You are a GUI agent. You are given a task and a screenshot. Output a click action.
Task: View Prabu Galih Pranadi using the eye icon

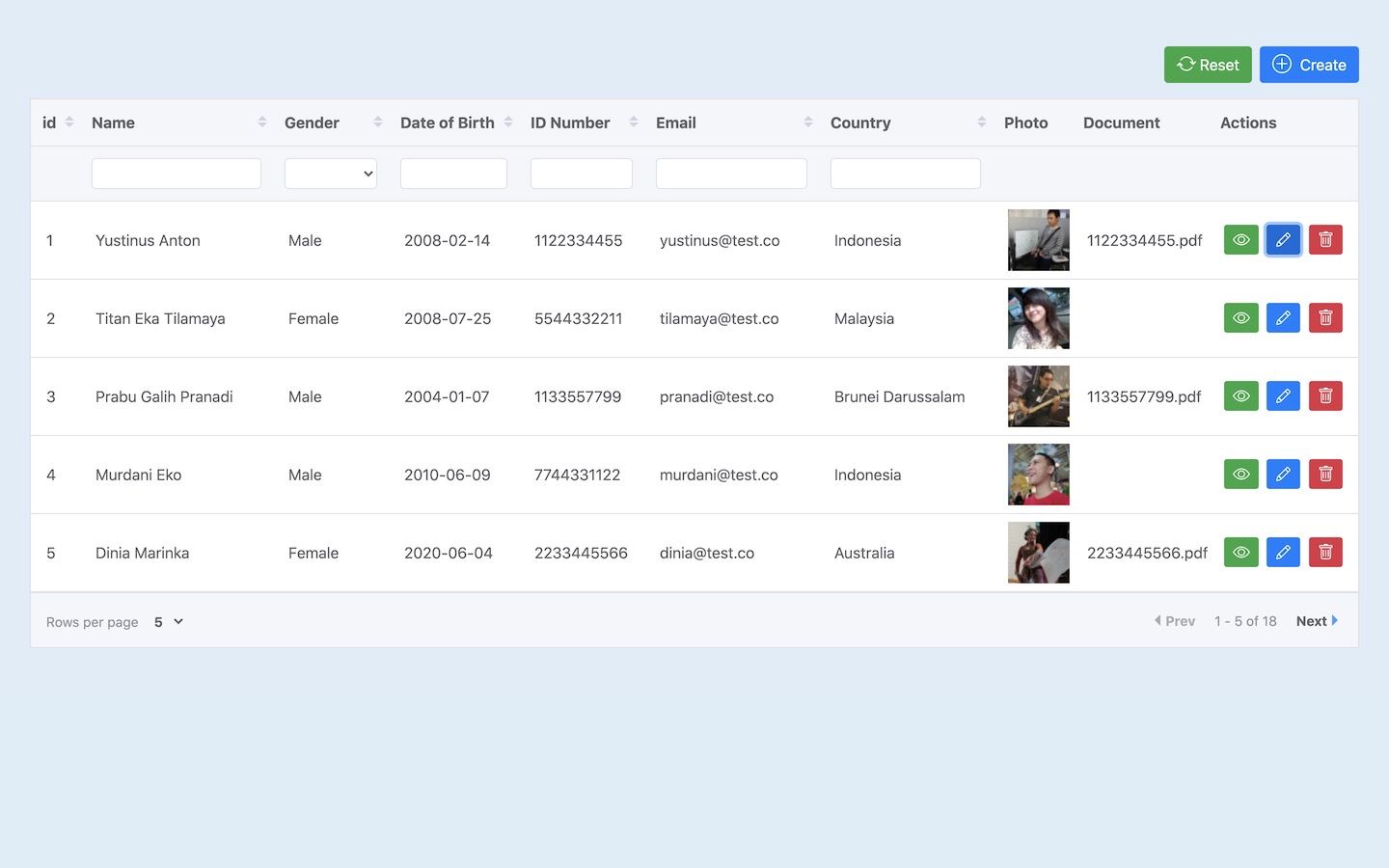click(x=1240, y=396)
